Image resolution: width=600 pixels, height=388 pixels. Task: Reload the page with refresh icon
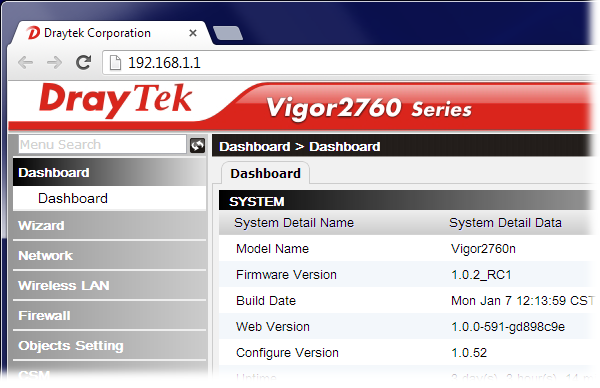pos(83,62)
